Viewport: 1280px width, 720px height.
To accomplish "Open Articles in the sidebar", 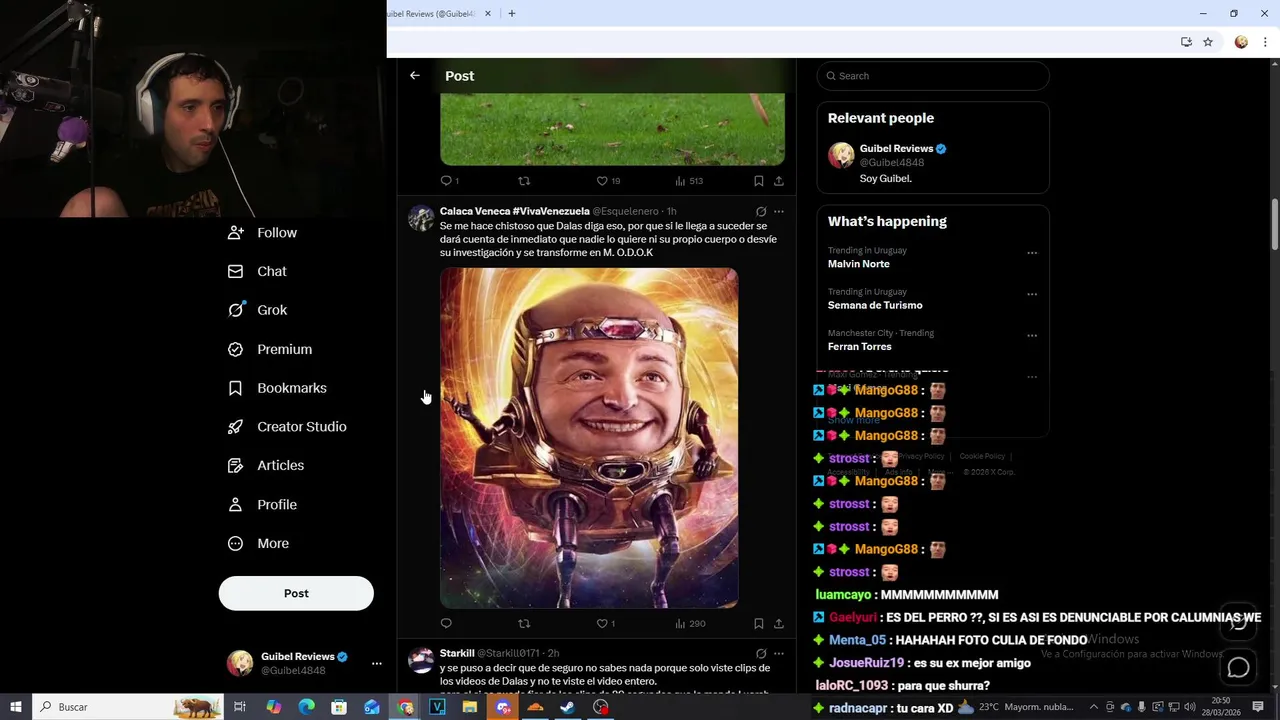I will click(x=266, y=466).
